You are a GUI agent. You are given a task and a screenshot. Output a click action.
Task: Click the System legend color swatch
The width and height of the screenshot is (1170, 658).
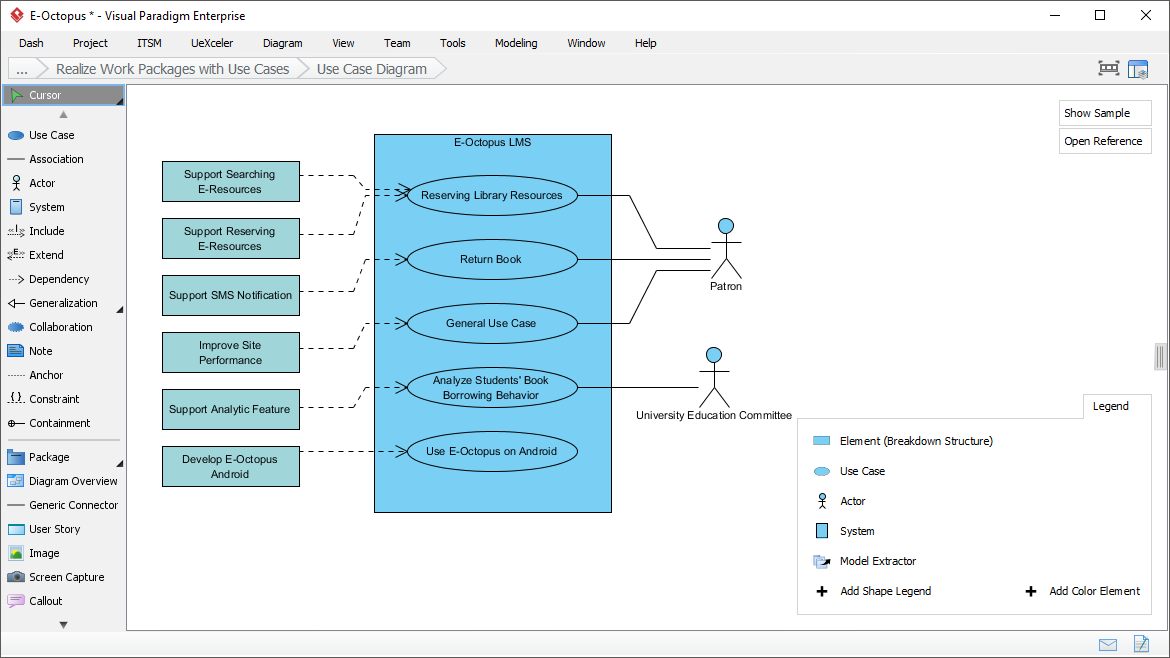coord(822,531)
